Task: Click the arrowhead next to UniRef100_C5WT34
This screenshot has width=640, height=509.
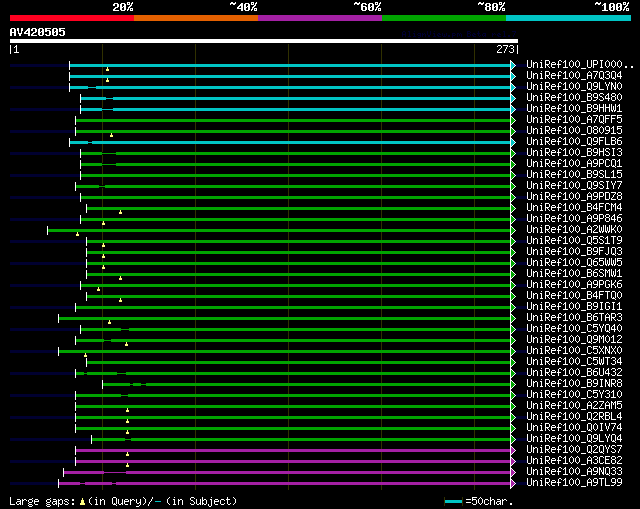Action: [x=513, y=361]
